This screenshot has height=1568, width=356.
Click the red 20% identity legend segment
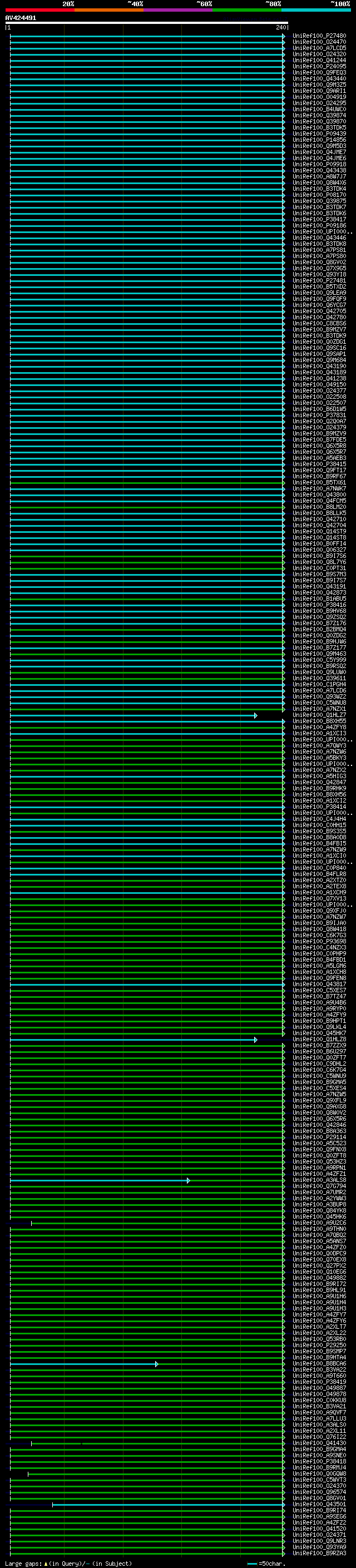(40, 11)
